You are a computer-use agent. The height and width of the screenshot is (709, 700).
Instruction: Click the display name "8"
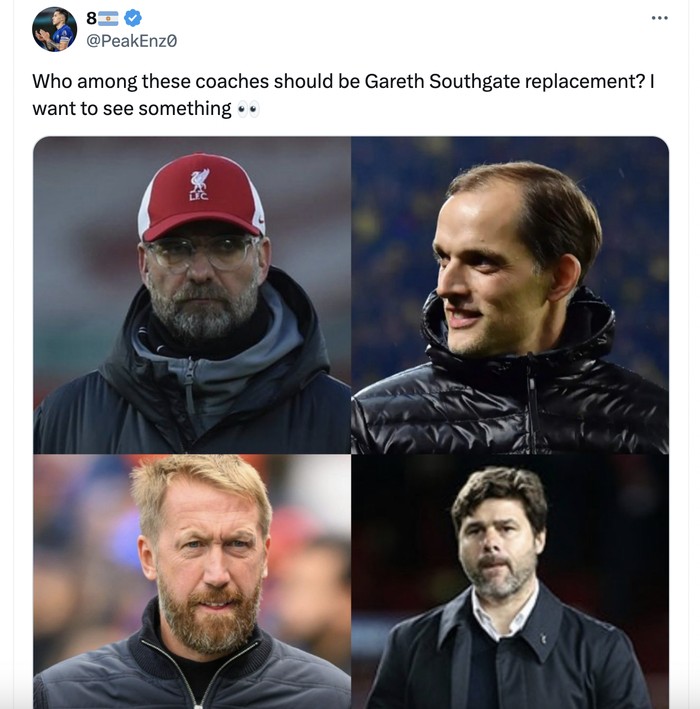pyautogui.click(x=92, y=18)
